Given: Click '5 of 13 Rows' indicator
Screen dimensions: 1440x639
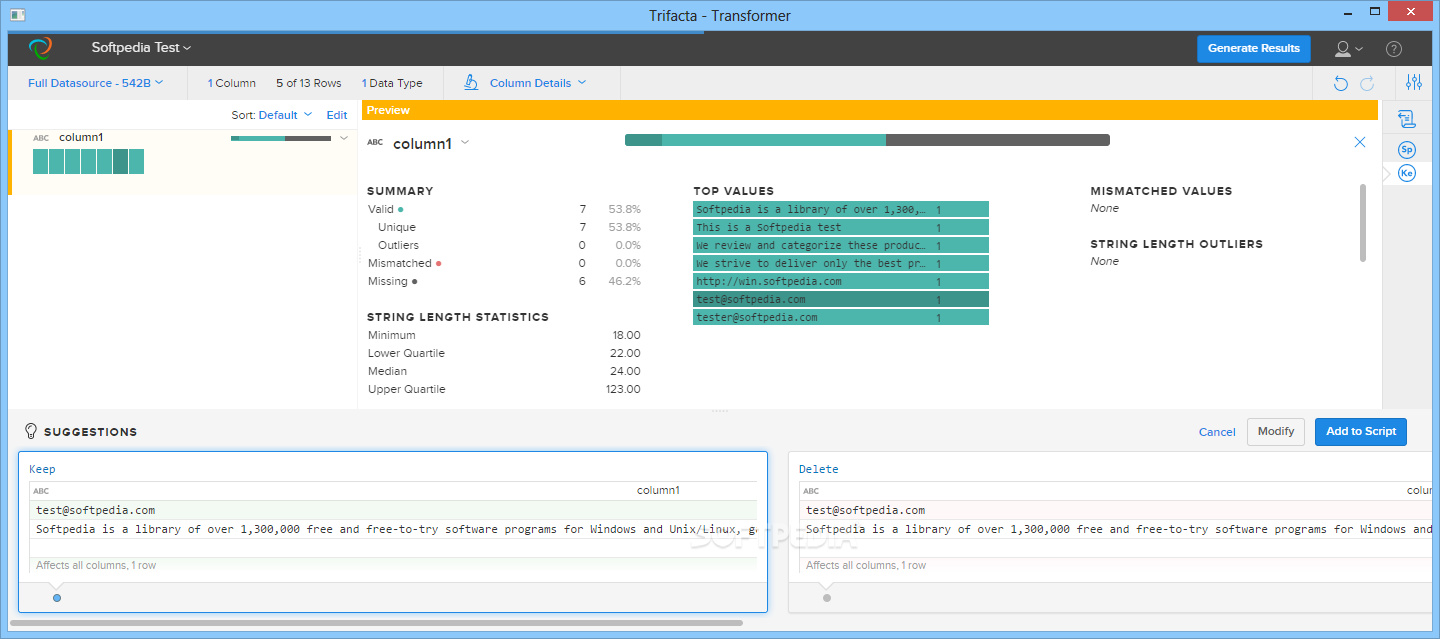Looking at the screenshot, I should (309, 83).
